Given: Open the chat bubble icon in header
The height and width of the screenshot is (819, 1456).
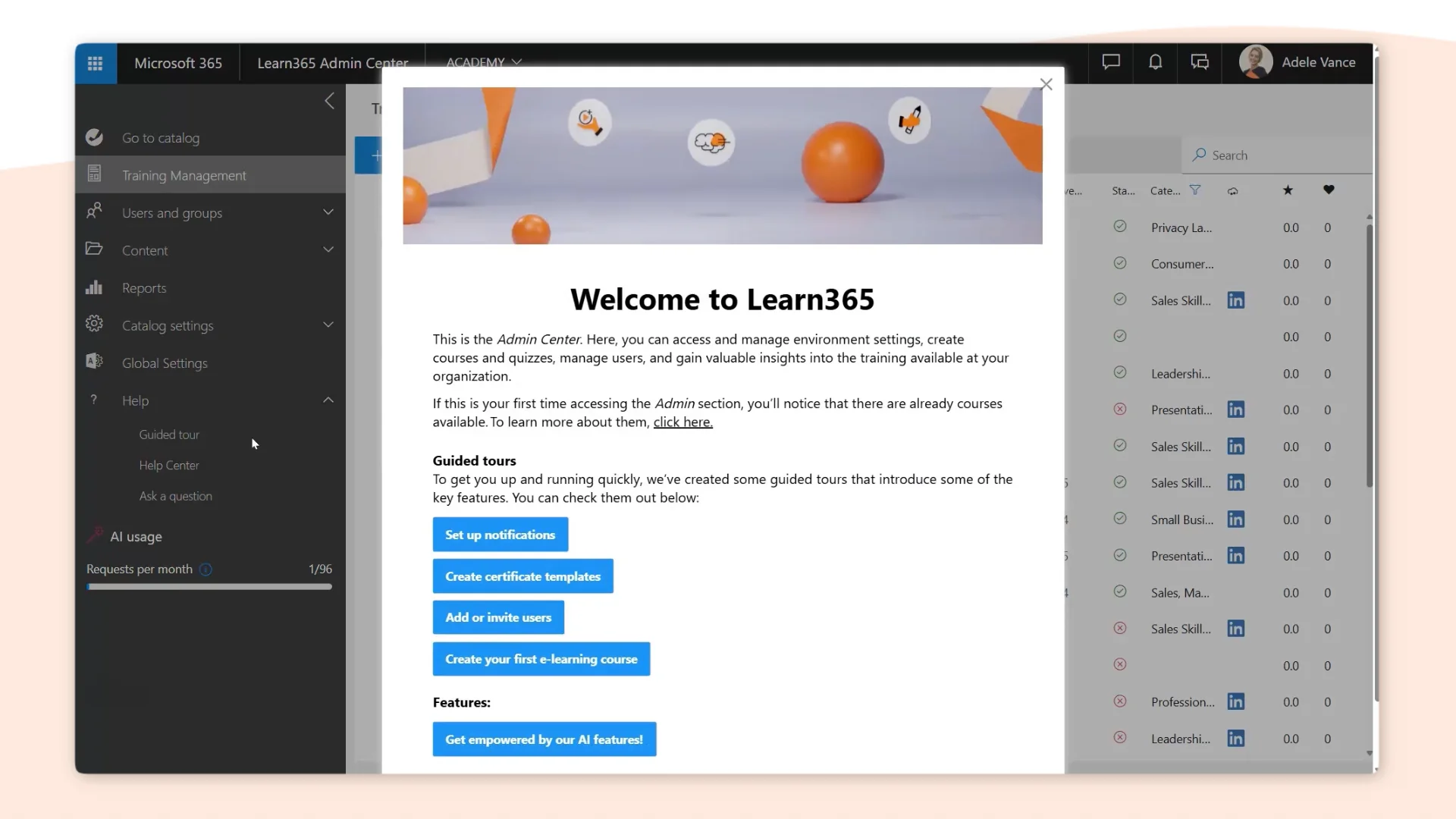Looking at the screenshot, I should tap(1111, 62).
